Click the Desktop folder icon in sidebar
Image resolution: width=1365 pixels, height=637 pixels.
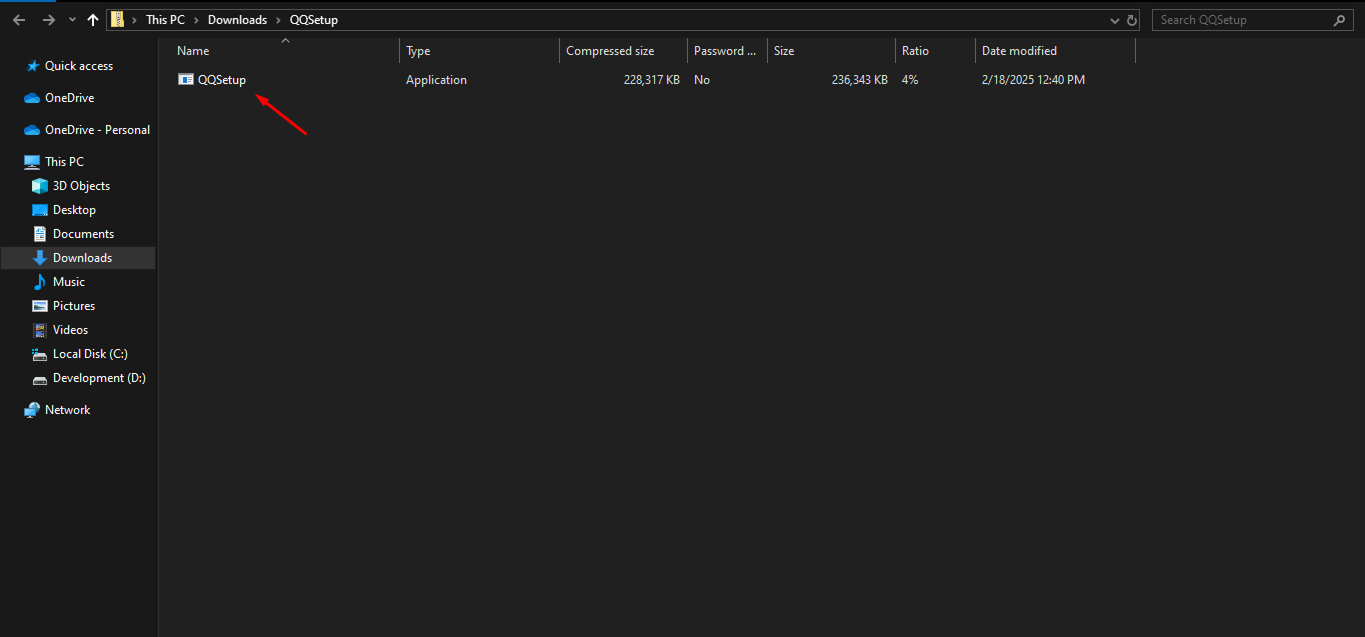[x=40, y=210]
